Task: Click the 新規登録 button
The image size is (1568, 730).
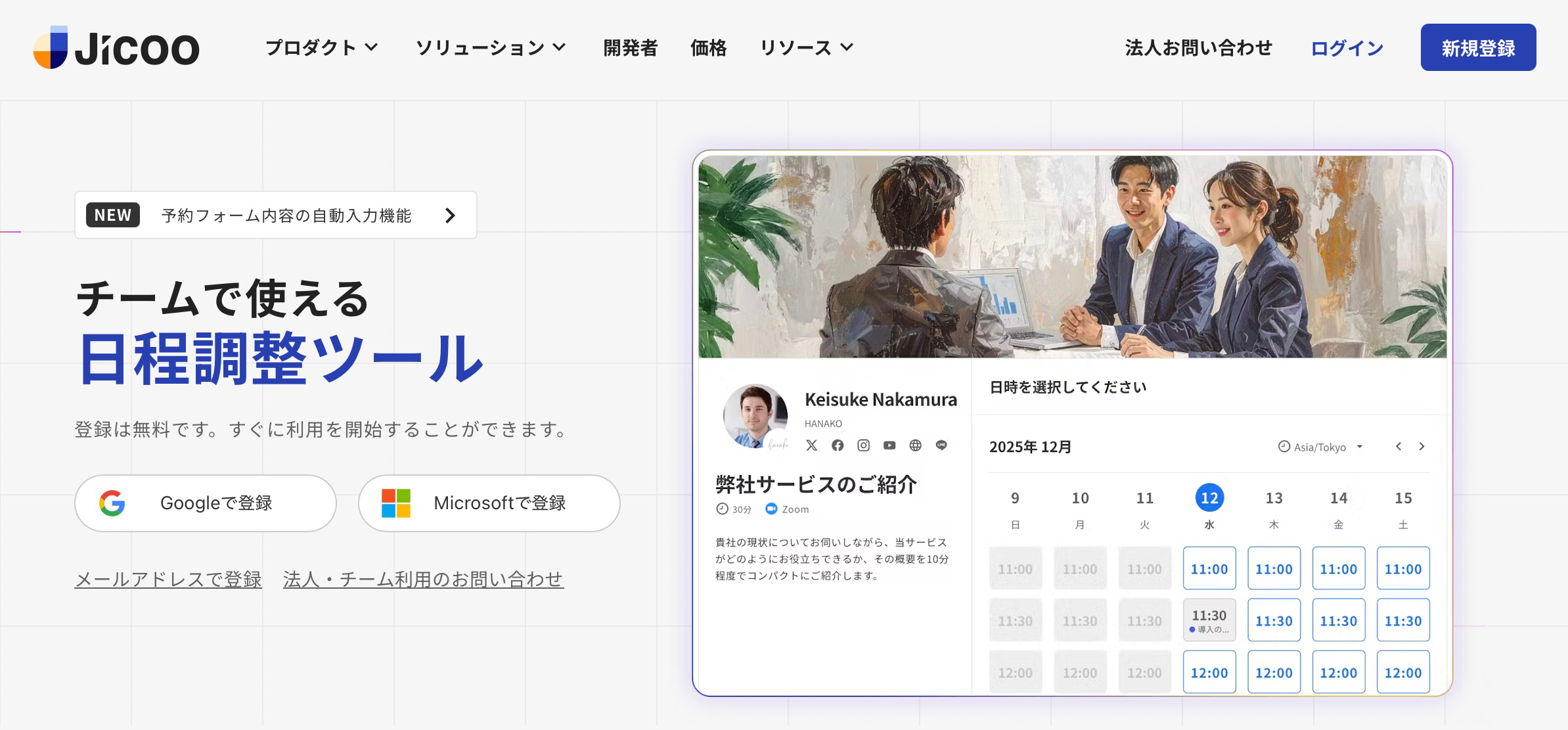Action: click(1478, 47)
